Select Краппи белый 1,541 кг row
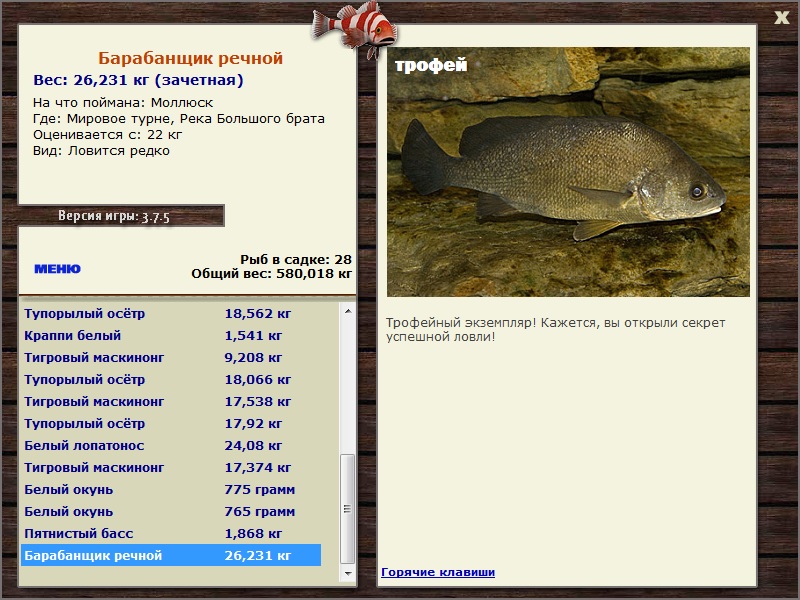 click(x=171, y=336)
